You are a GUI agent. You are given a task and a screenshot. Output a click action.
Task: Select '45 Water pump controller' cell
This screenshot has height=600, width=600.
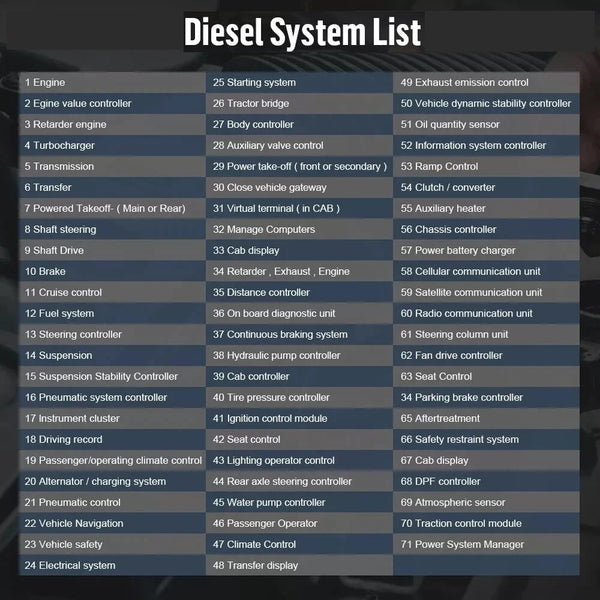coord(299,502)
